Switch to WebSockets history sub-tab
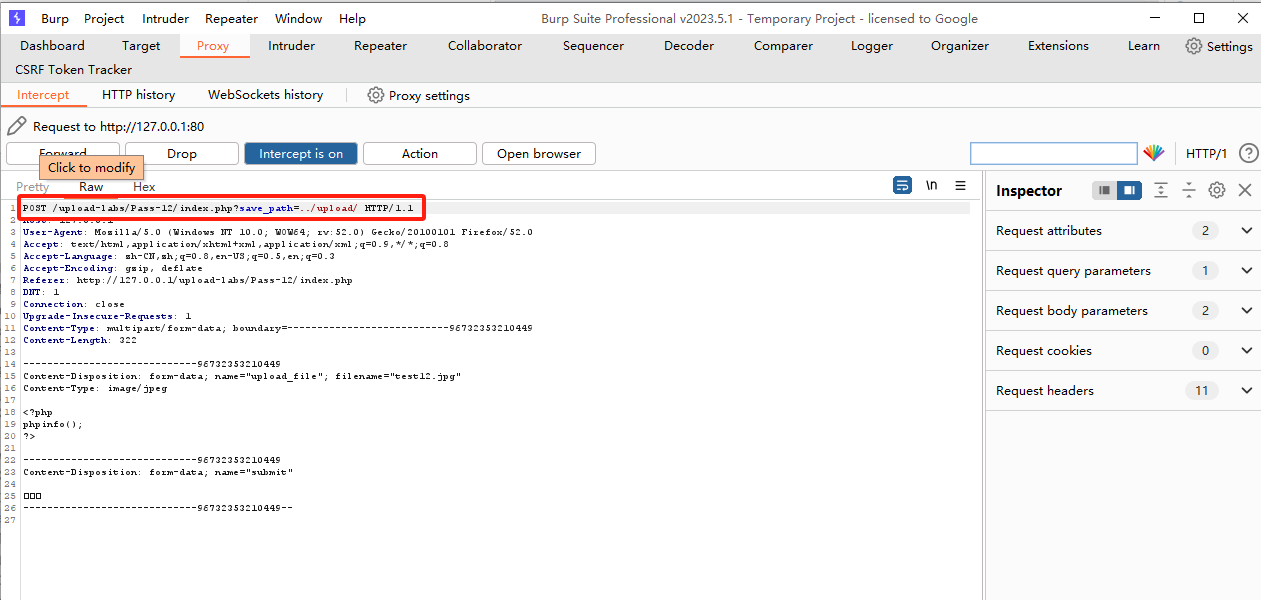Image resolution: width=1261 pixels, height=600 pixels. click(265, 95)
